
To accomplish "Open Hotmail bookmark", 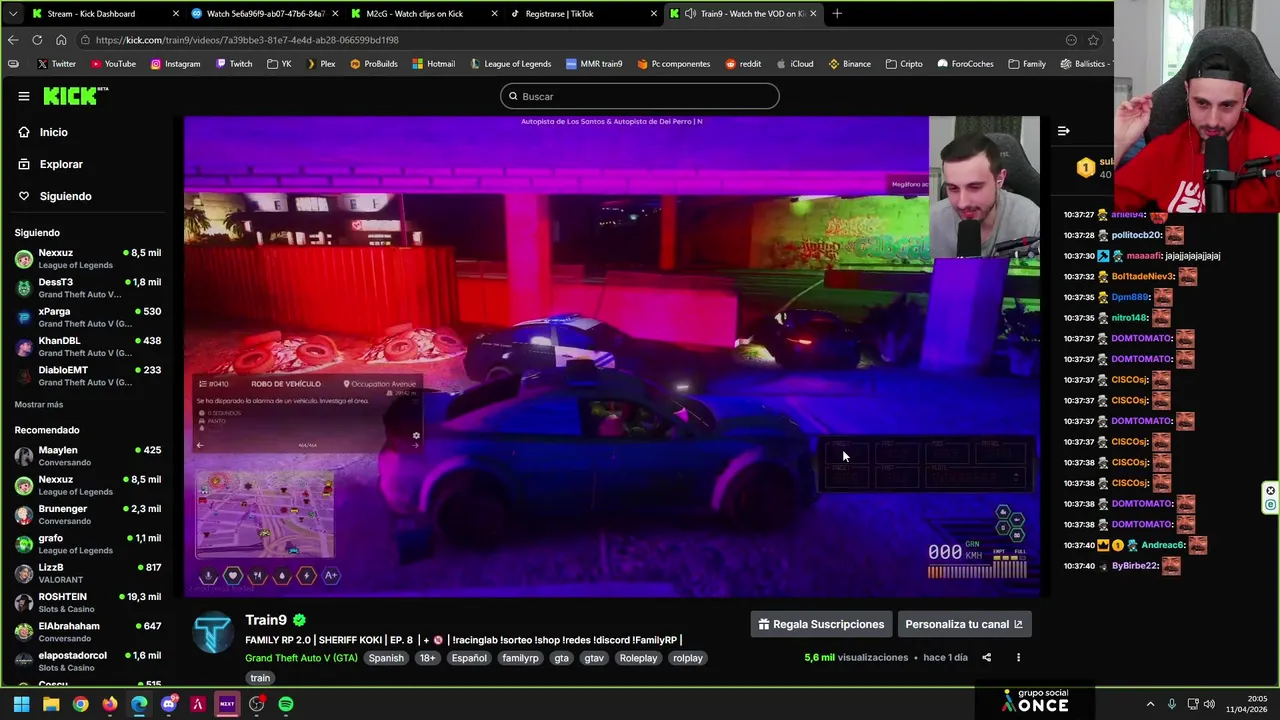I will coord(433,64).
